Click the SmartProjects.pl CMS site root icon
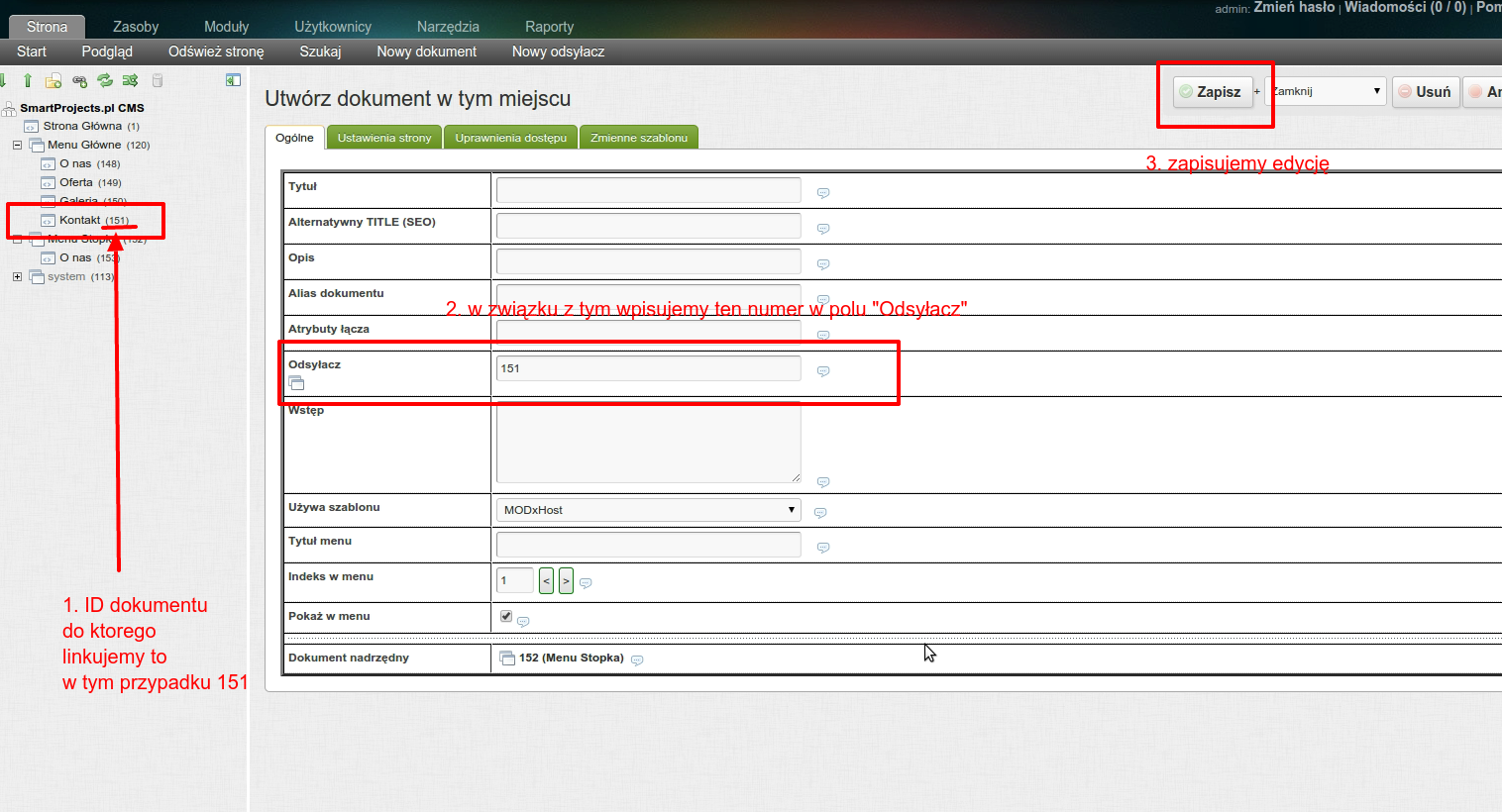This screenshot has height=812, width=1502. [9, 108]
